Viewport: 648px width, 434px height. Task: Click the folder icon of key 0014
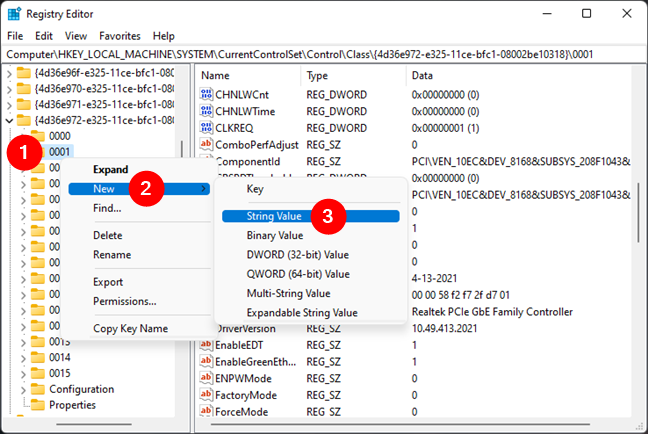point(38,357)
